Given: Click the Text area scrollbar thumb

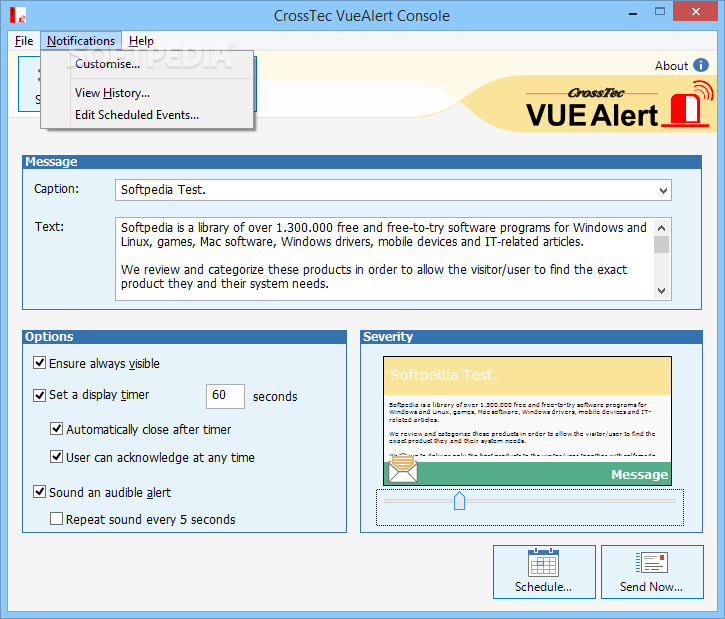Looking at the screenshot, I should tap(662, 245).
